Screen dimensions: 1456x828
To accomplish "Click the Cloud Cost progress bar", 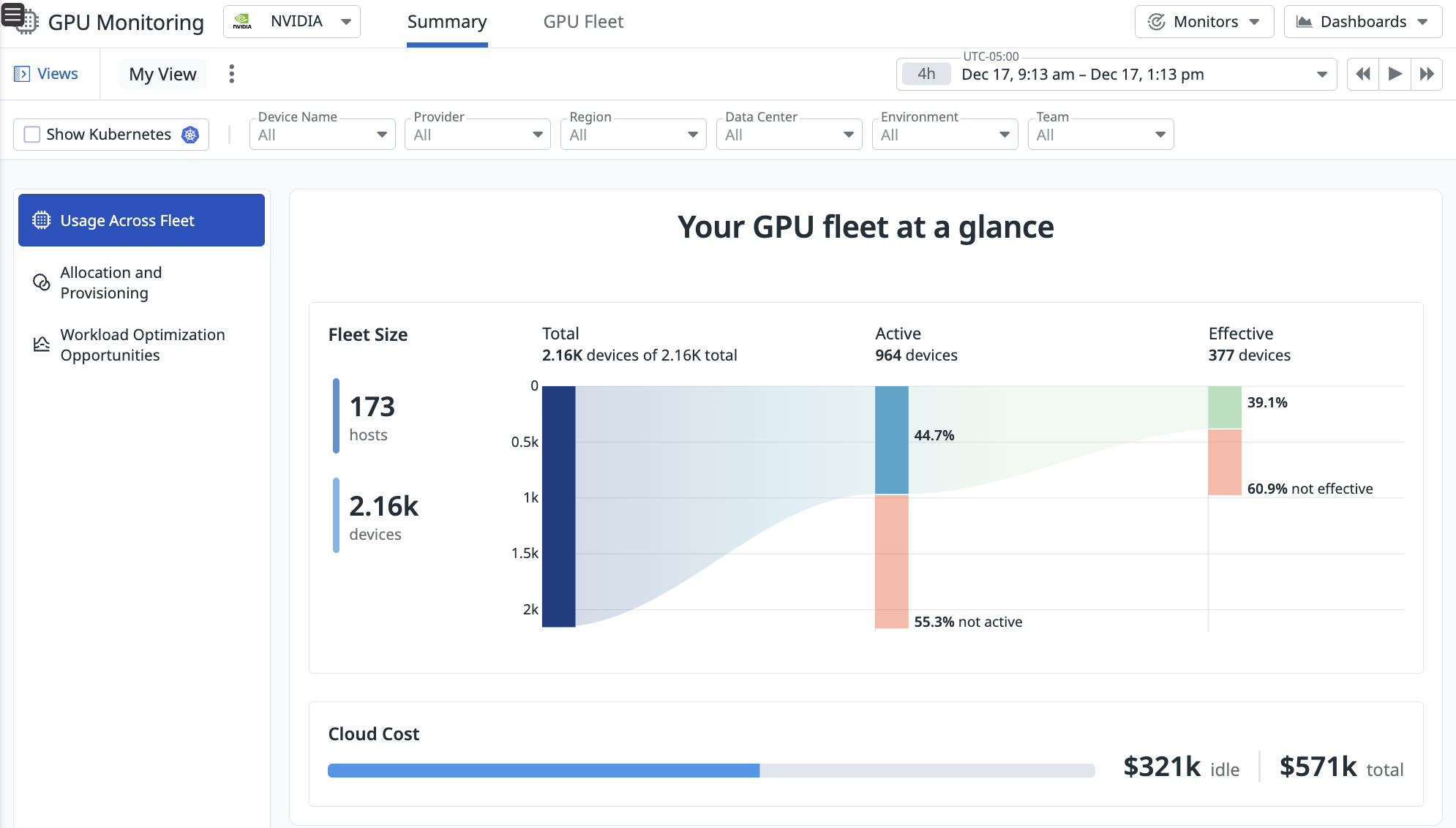I will (x=710, y=770).
